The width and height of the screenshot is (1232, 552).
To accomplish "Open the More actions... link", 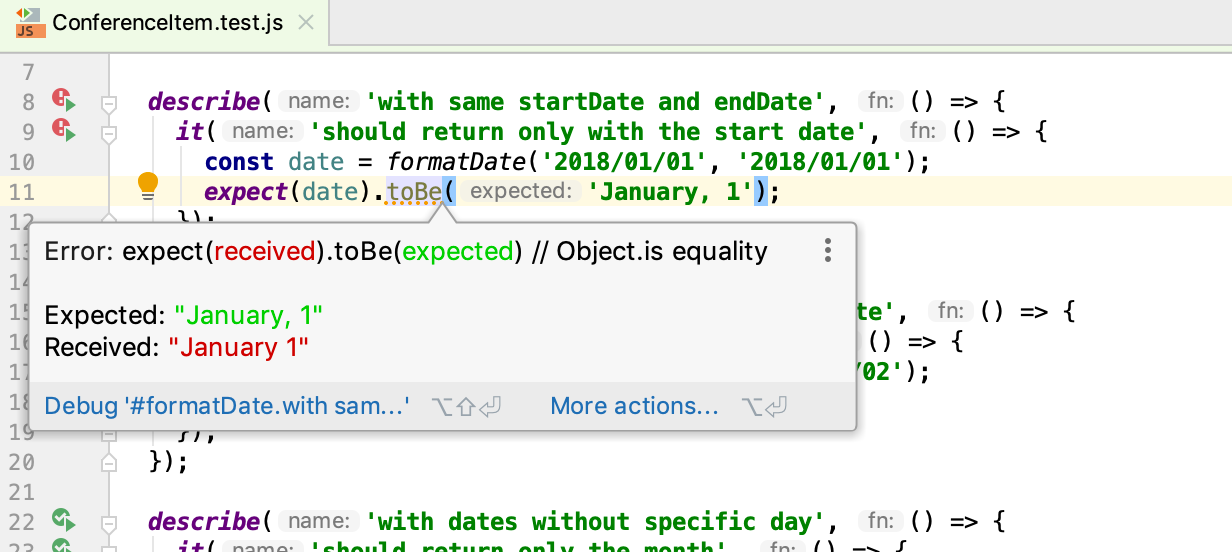I will click(x=634, y=406).
